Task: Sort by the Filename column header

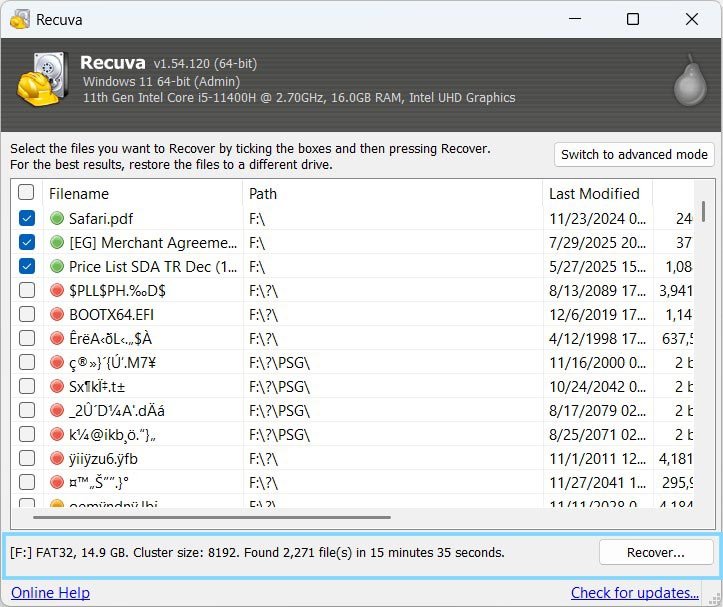Action: (x=142, y=194)
